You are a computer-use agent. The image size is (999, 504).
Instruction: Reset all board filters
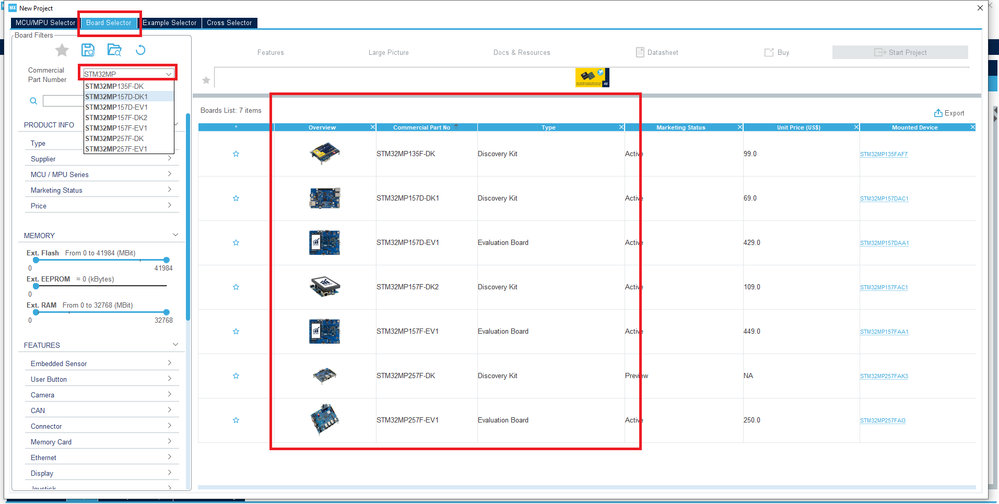point(140,50)
